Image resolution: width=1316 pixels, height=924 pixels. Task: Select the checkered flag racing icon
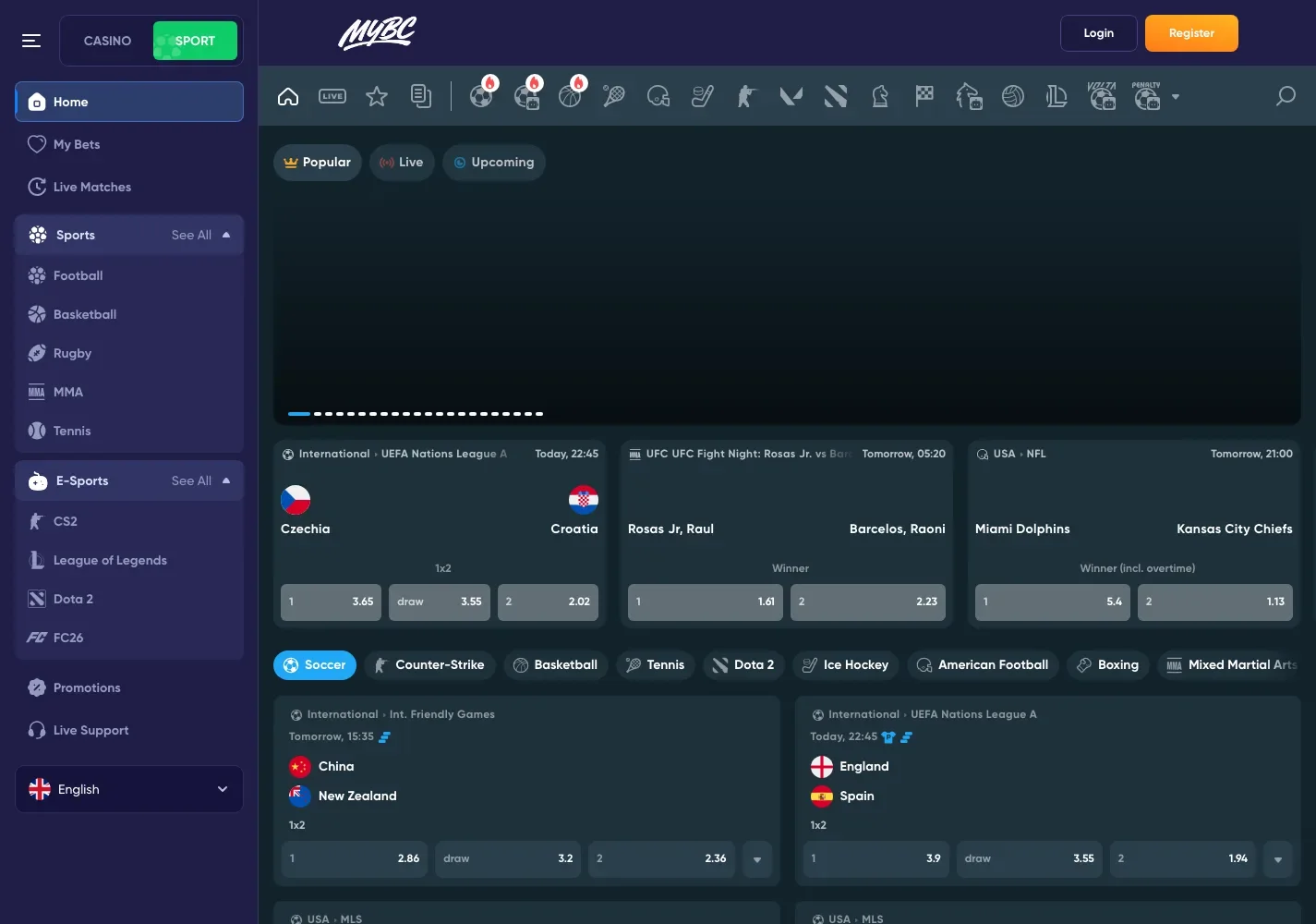click(924, 96)
